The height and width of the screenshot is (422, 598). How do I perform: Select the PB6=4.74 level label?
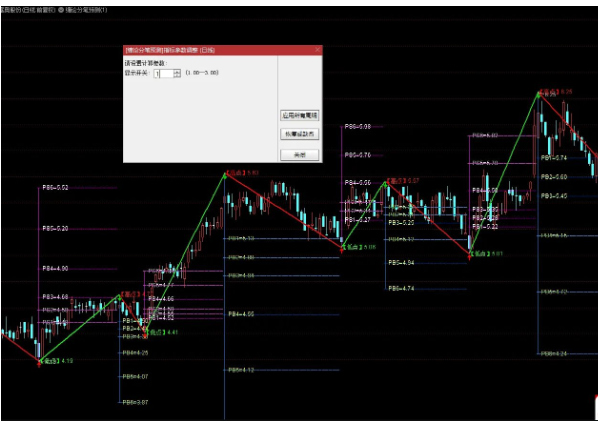tap(401, 288)
